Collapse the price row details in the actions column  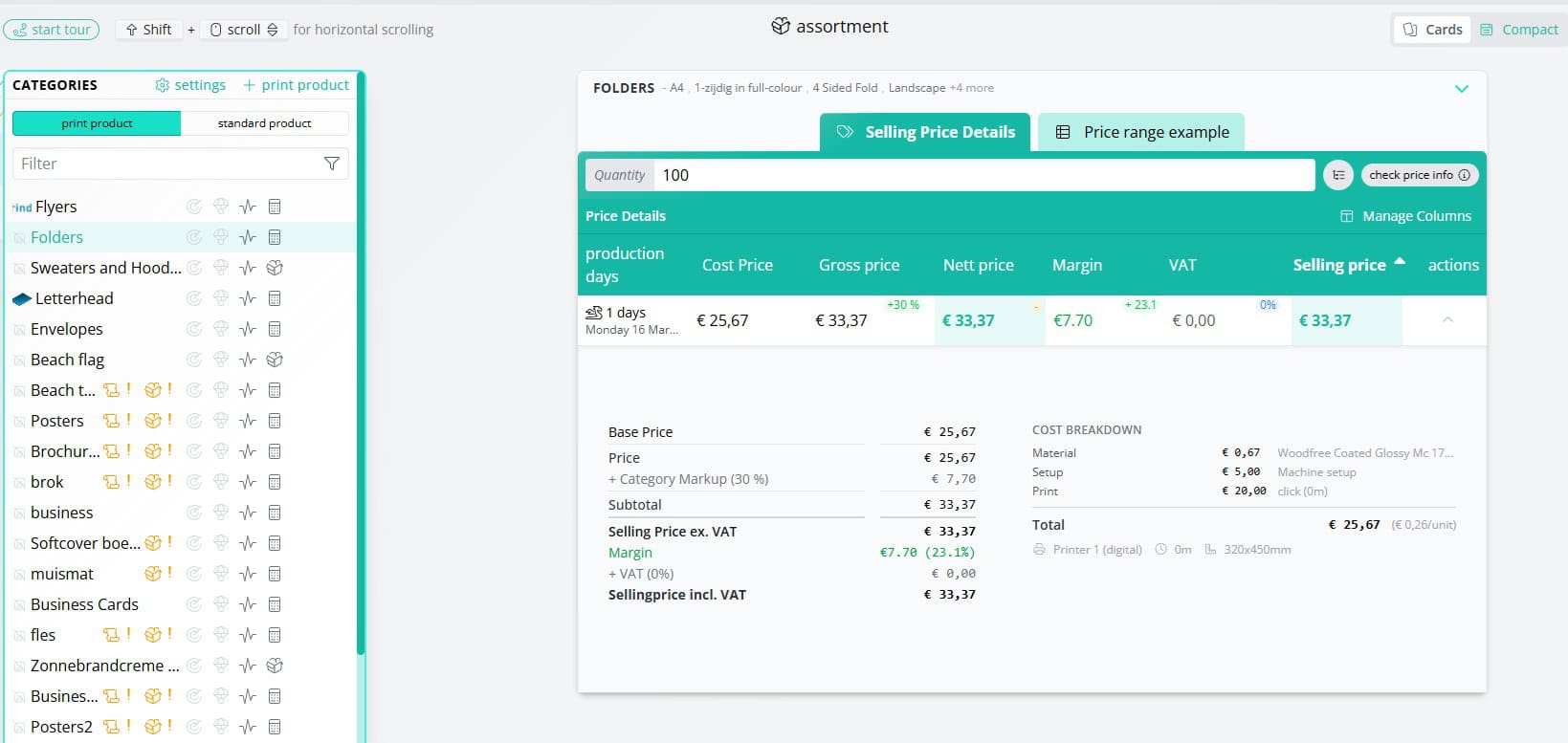[x=1447, y=320]
